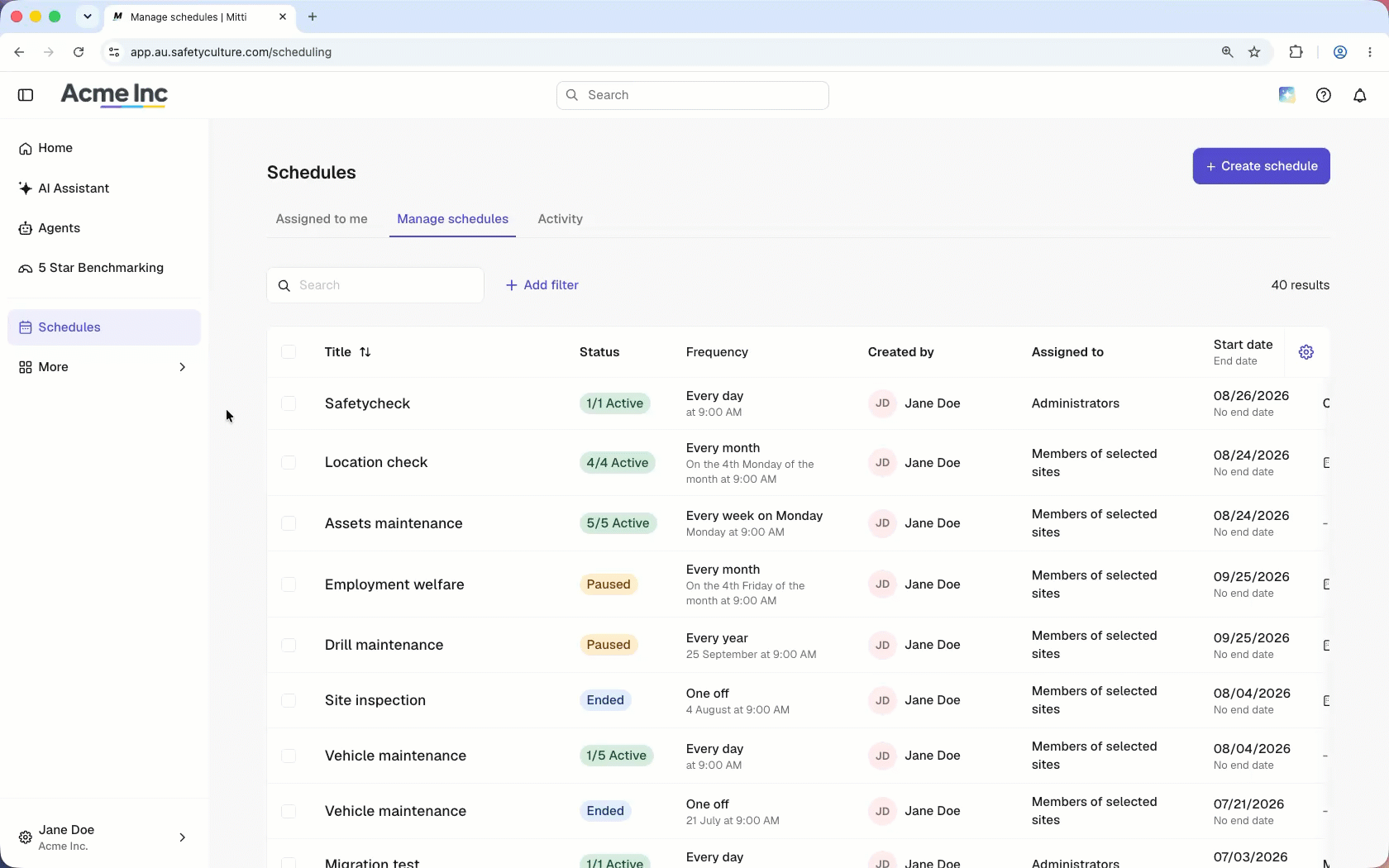Tick the Drill maintenance row checkbox
Screen dimensions: 1389x868
[289, 645]
